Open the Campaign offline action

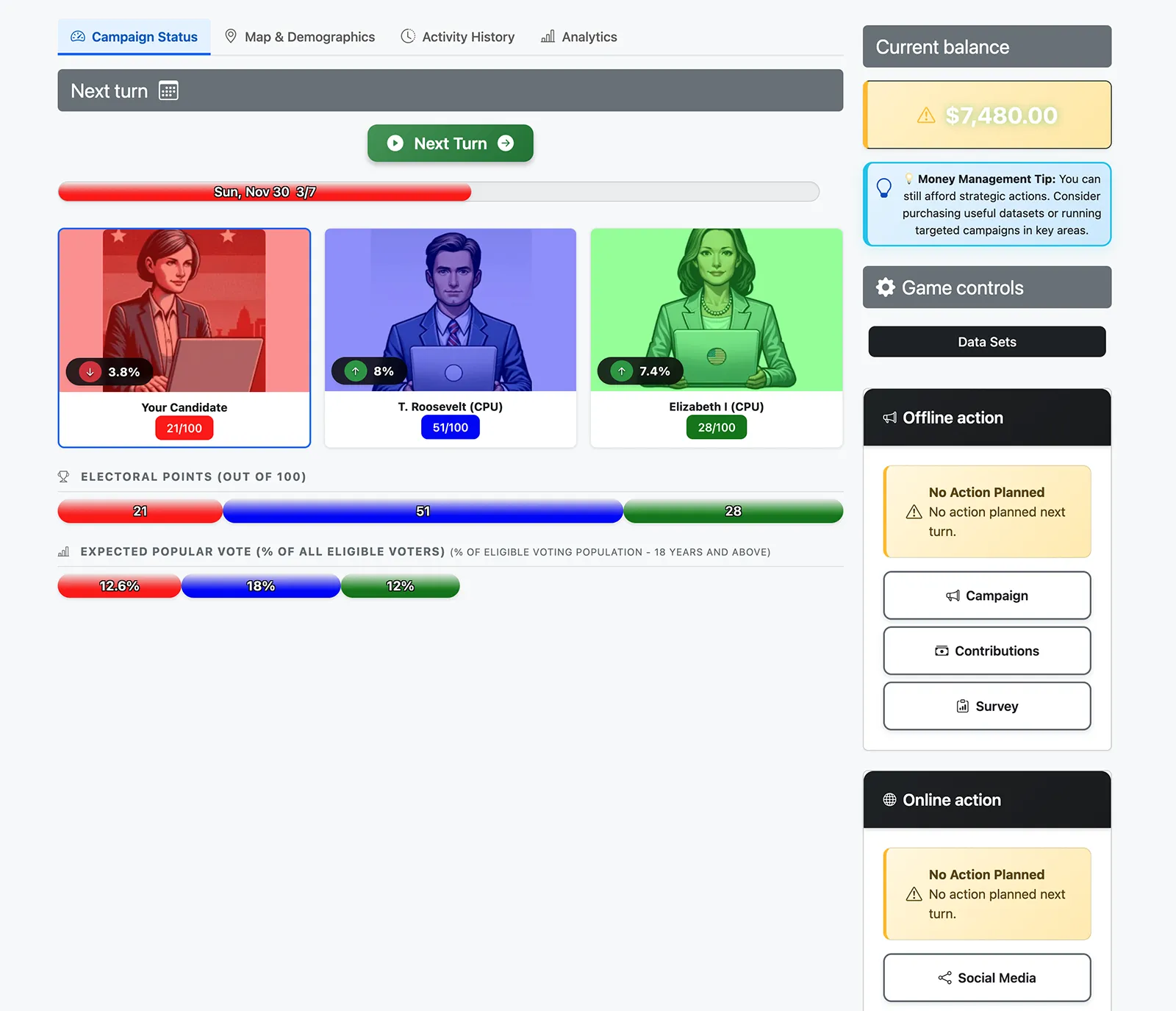[x=987, y=596]
